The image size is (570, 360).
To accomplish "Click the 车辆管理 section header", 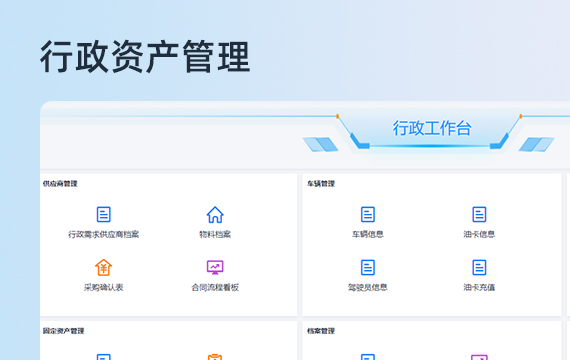I will click(x=321, y=184).
